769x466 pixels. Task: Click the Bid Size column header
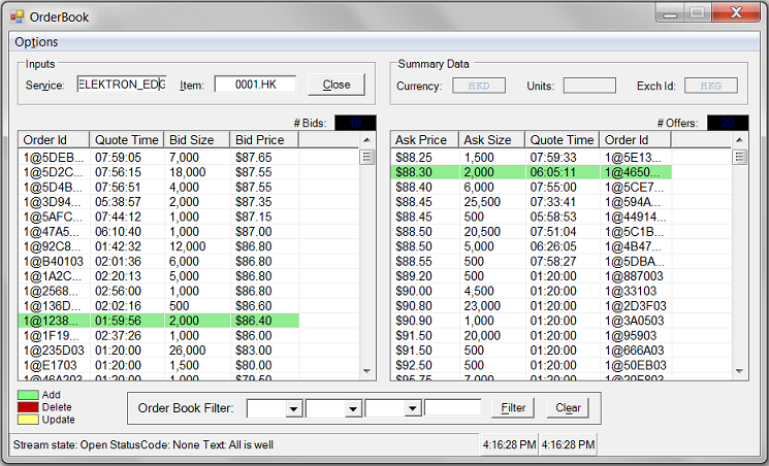[x=197, y=140]
